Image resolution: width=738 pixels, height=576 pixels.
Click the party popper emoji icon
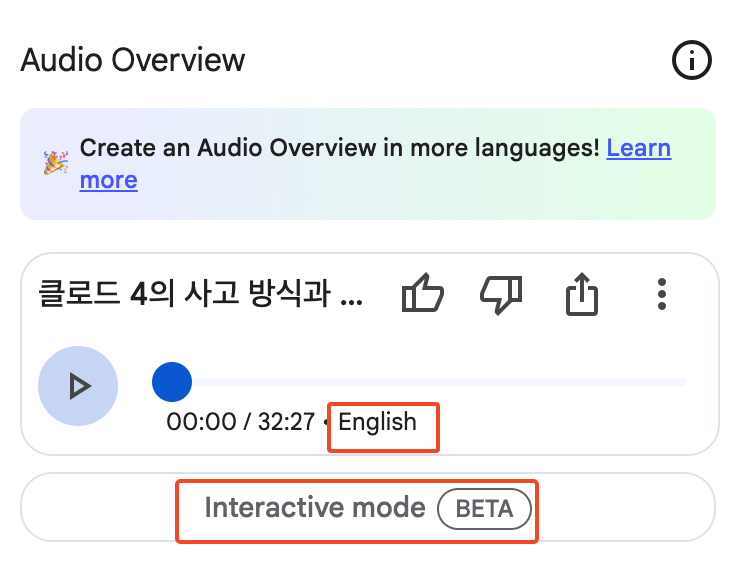click(x=56, y=163)
